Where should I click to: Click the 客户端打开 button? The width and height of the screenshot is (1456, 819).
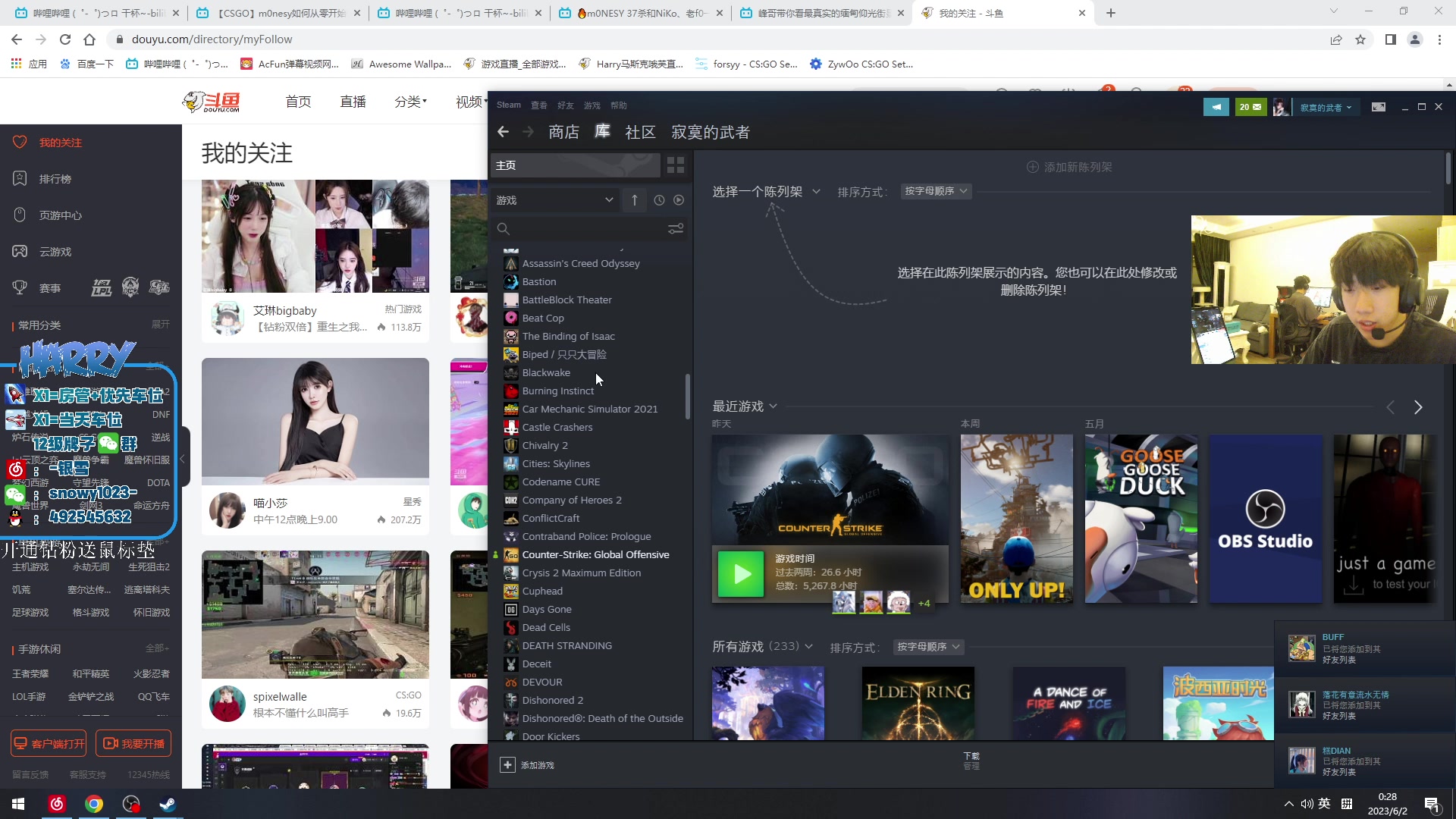tap(49, 744)
